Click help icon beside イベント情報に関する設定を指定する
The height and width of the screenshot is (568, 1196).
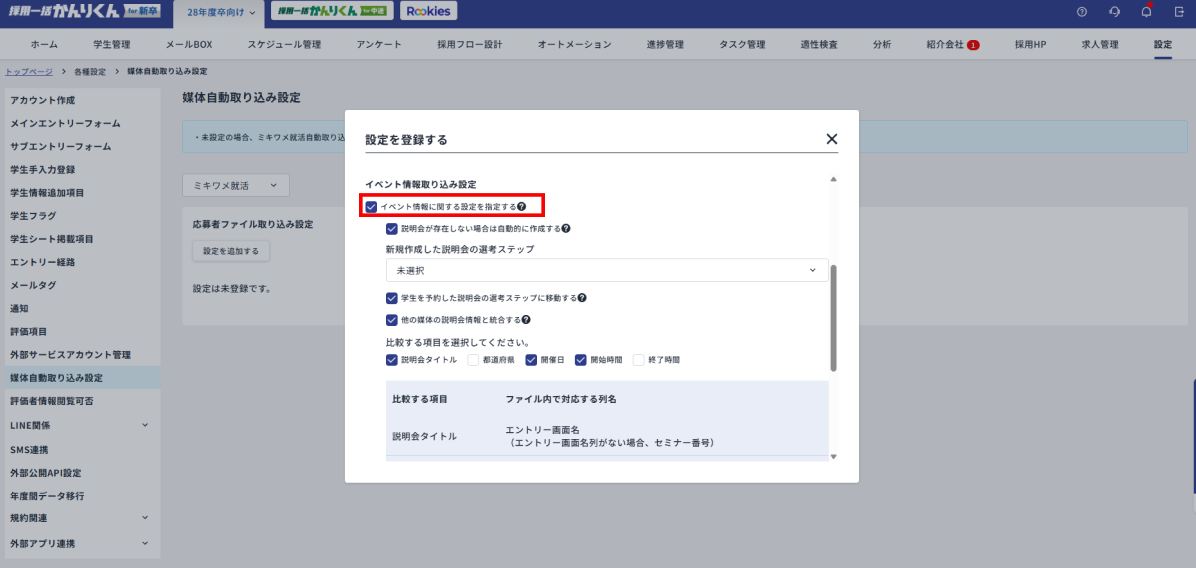click(x=522, y=207)
